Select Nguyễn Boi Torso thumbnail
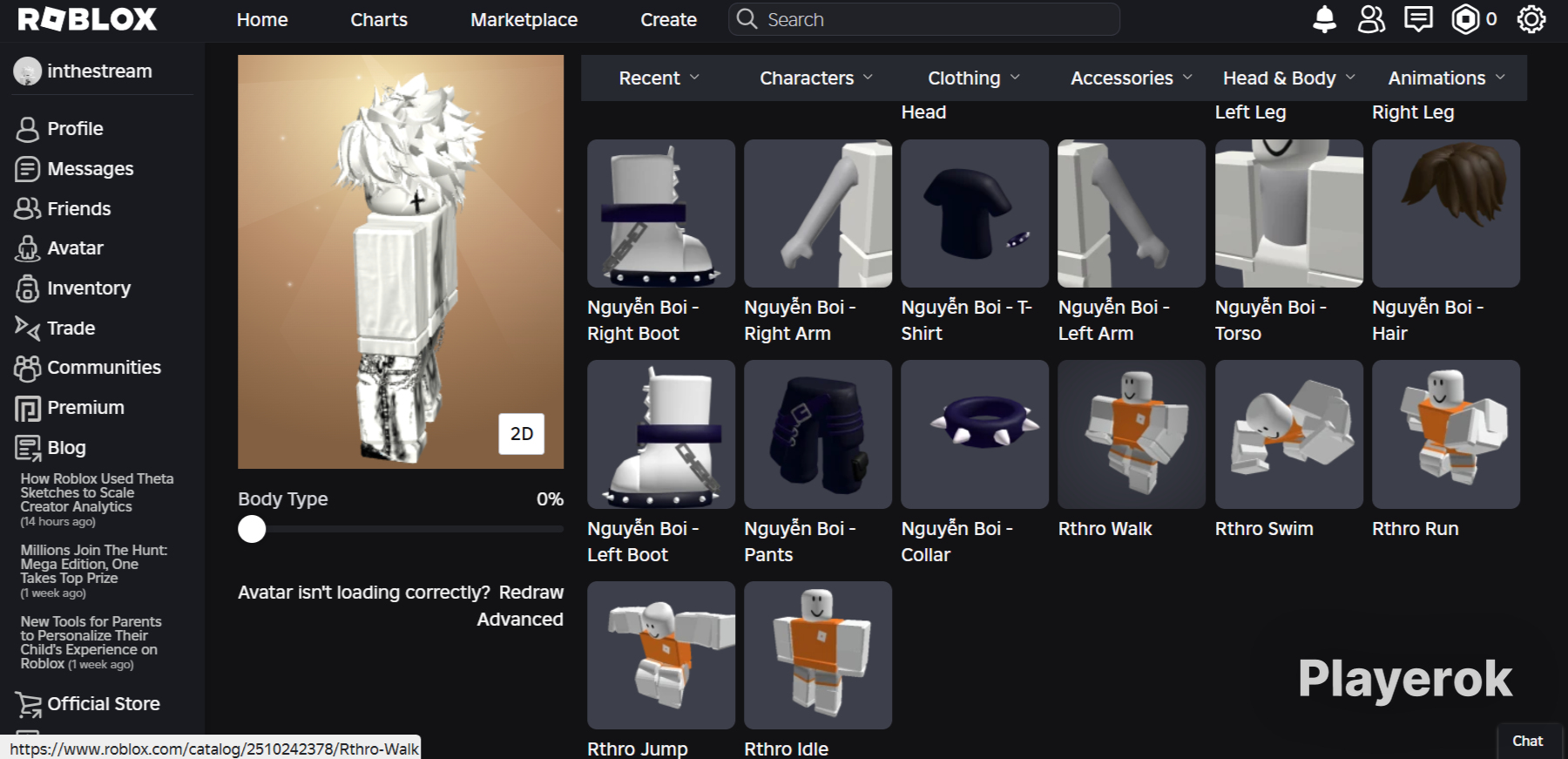The width and height of the screenshot is (1568, 759). tap(1289, 213)
